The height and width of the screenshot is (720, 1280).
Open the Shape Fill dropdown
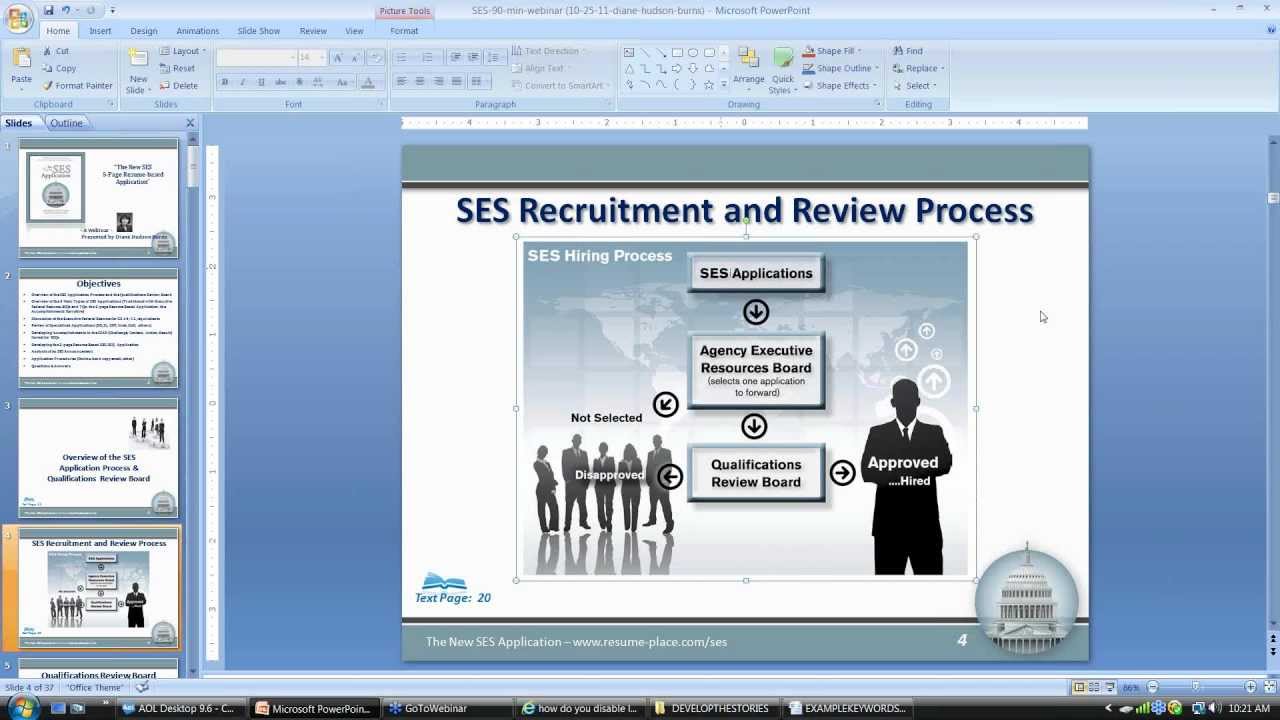(x=831, y=51)
